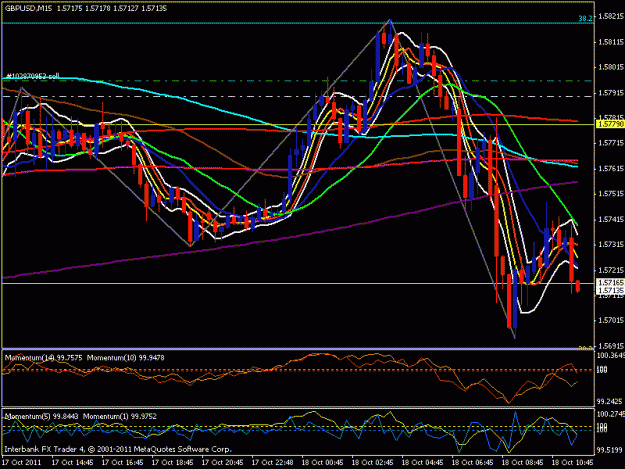Viewport: 625px width, 469px height.
Task: Click the 17 Oct 2011 time label
Action: 22,463
